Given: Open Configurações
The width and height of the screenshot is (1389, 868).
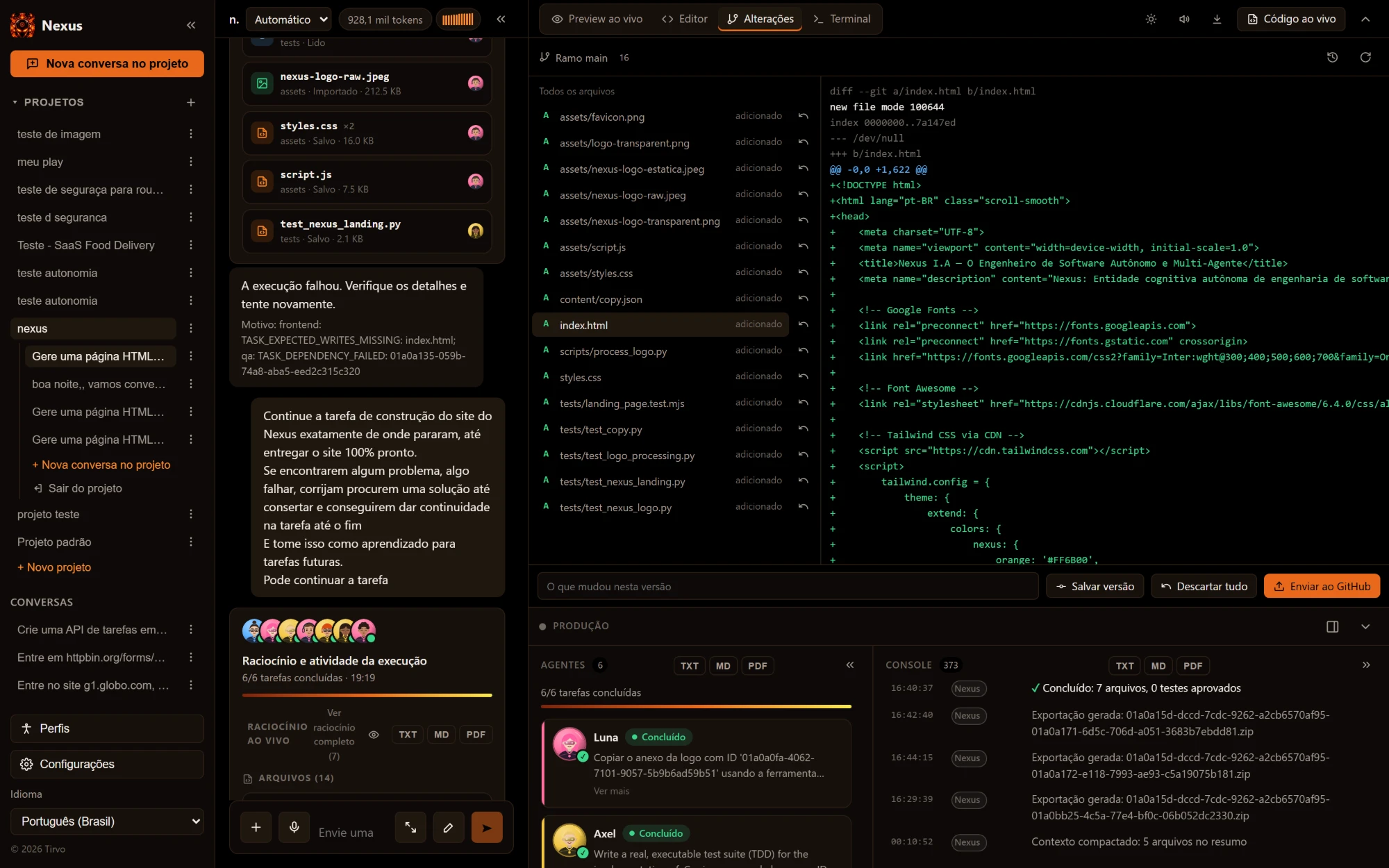Looking at the screenshot, I should 107,764.
